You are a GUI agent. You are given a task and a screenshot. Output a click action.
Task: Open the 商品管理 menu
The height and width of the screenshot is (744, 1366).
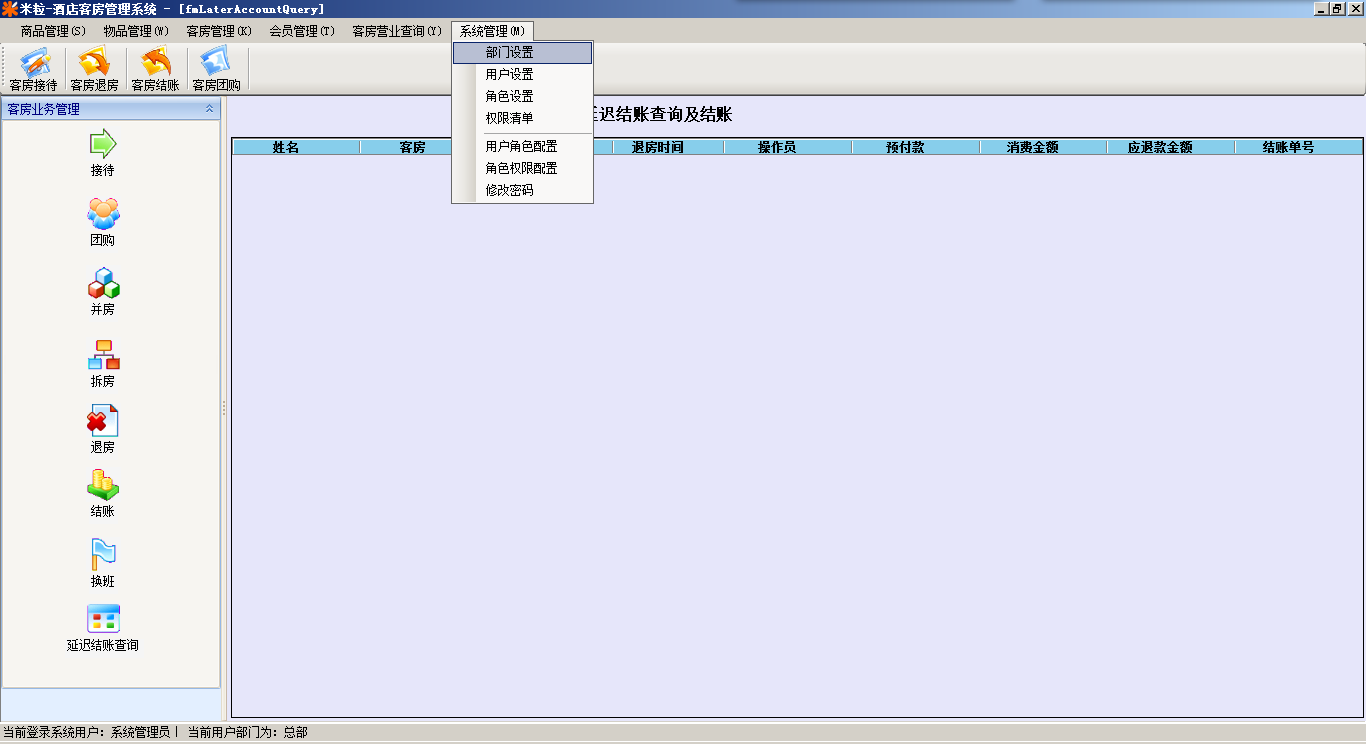point(53,31)
